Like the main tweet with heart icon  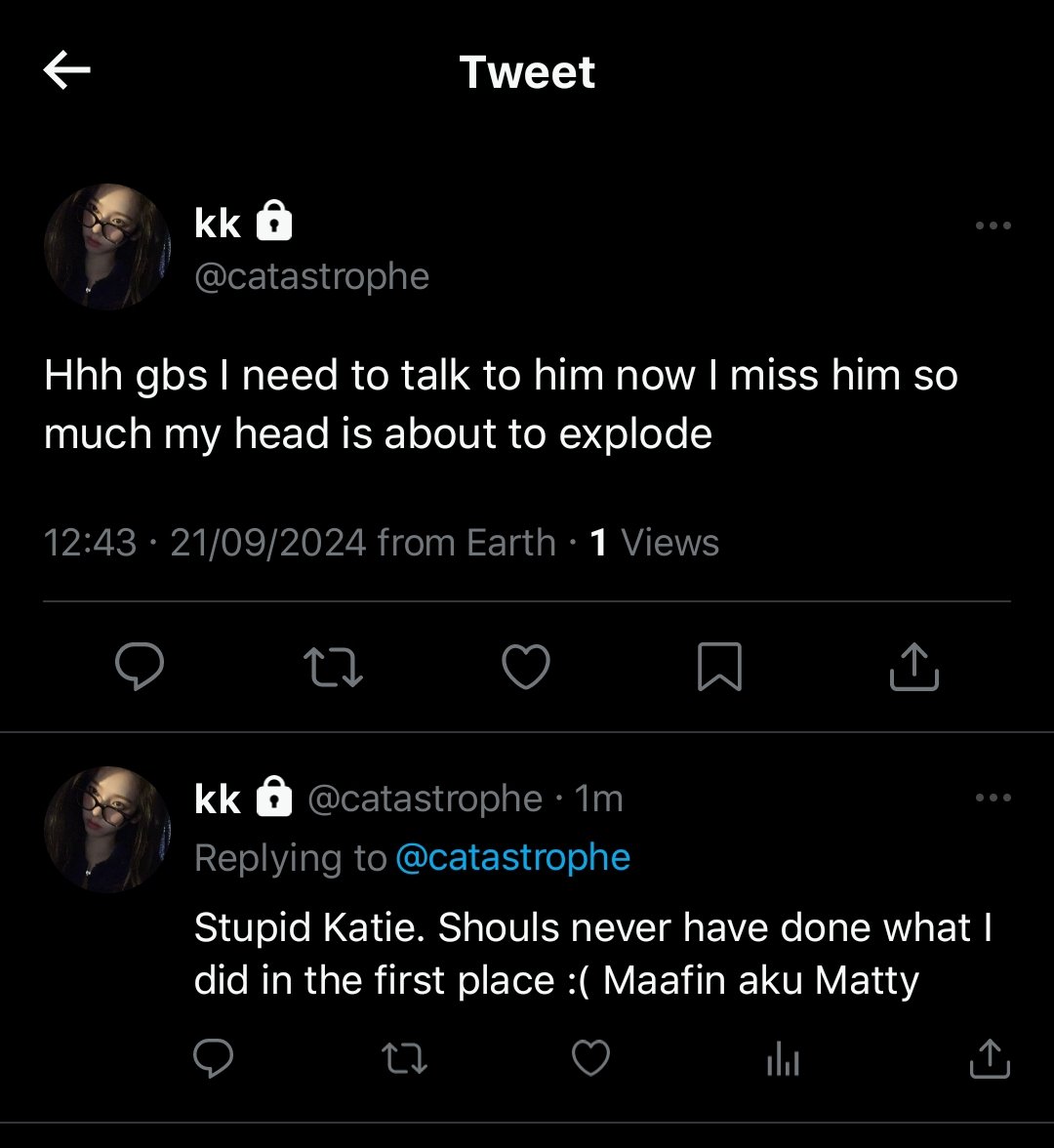[x=526, y=666]
